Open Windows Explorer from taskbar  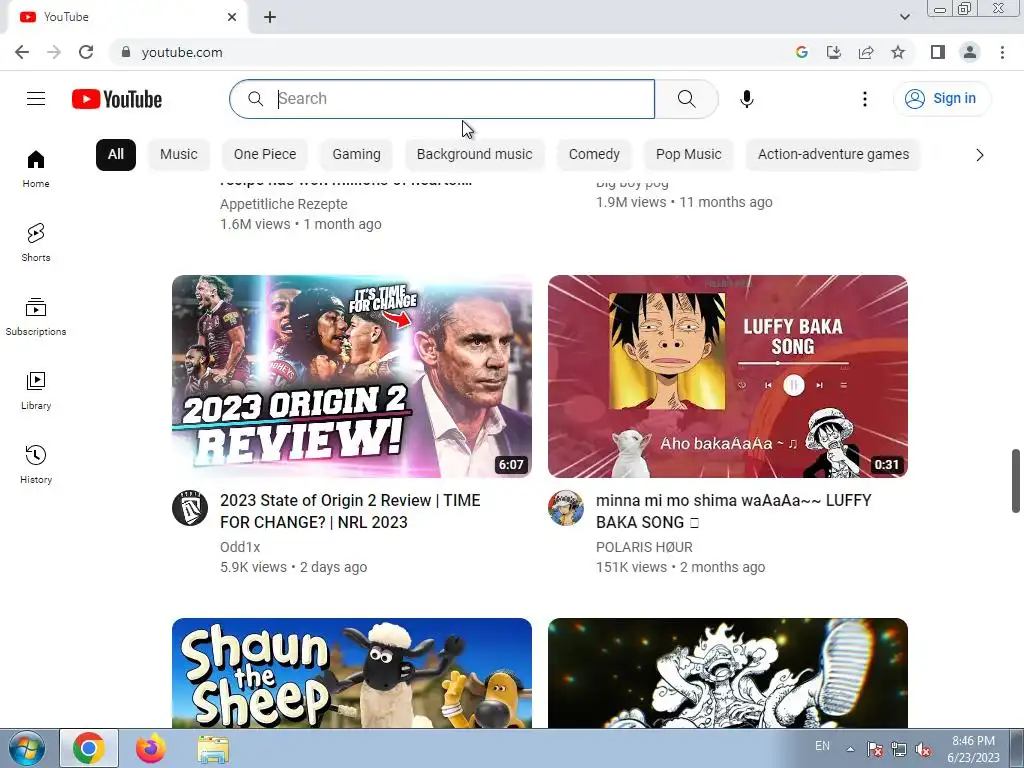213,748
